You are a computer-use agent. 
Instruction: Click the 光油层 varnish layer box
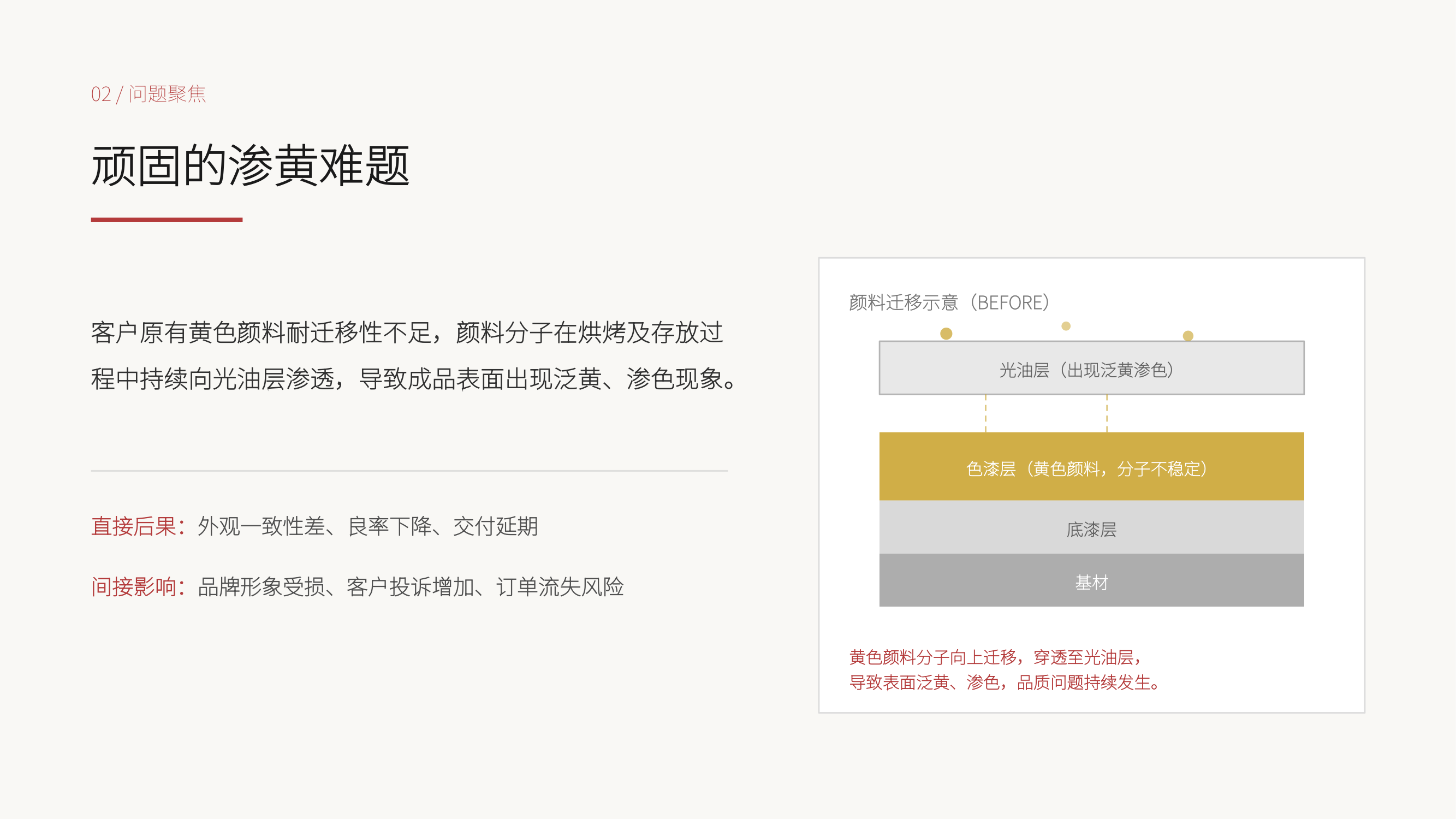point(1091,368)
